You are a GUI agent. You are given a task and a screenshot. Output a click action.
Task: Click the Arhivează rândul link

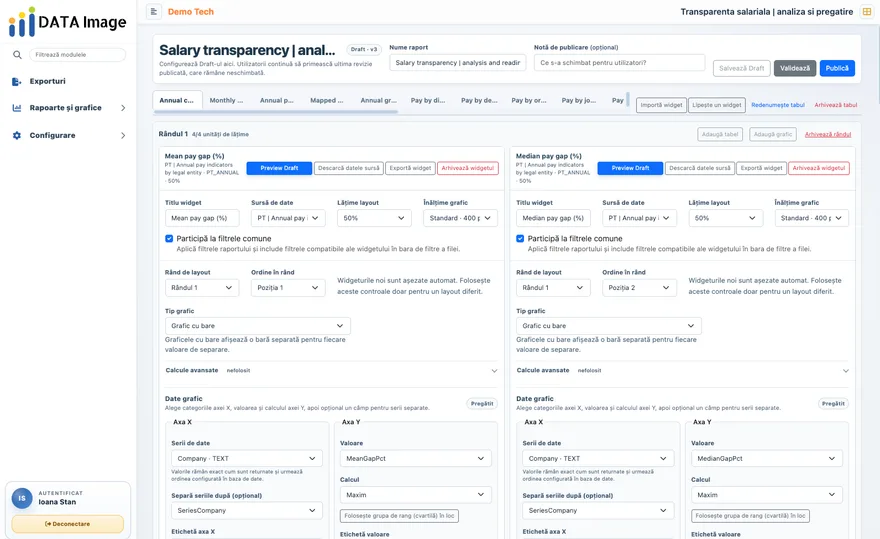pos(828,135)
